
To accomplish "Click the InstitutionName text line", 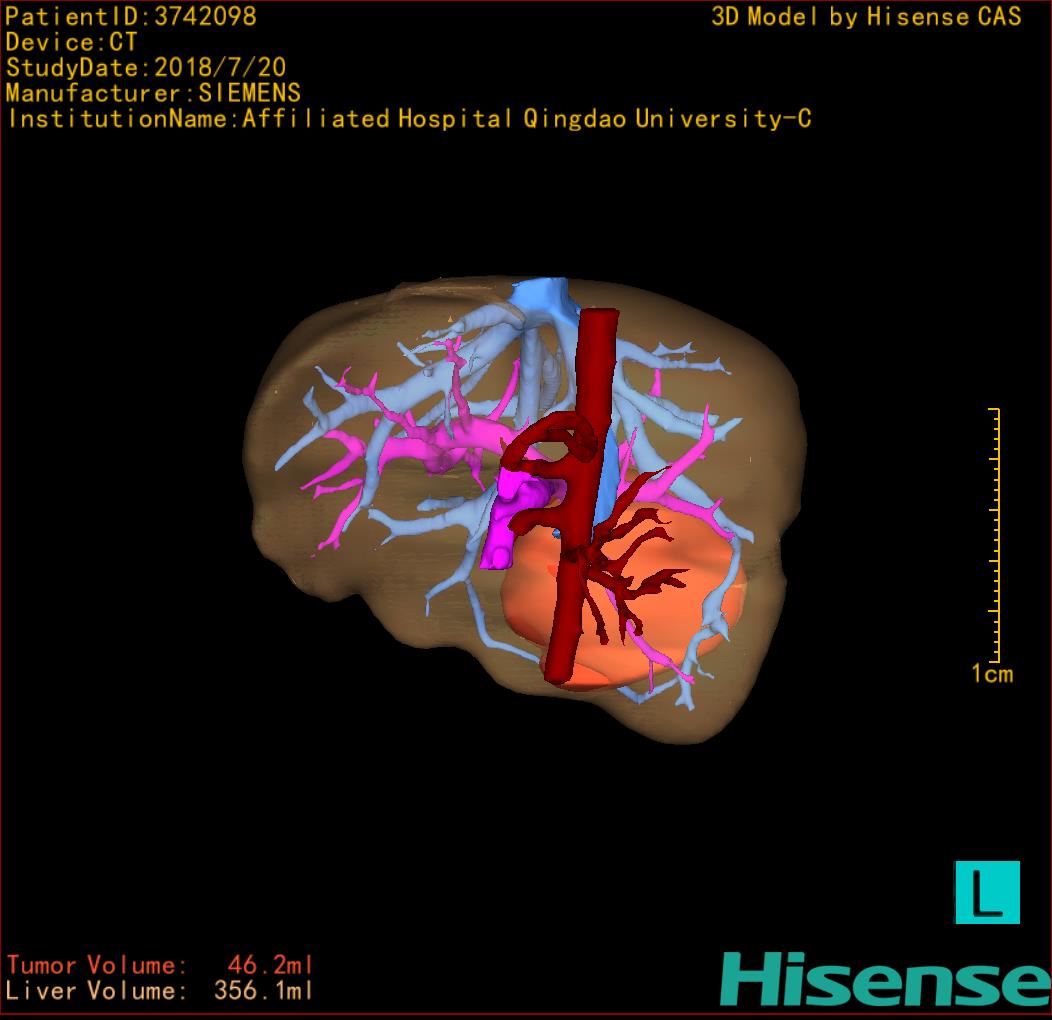I will coord(408,119).
